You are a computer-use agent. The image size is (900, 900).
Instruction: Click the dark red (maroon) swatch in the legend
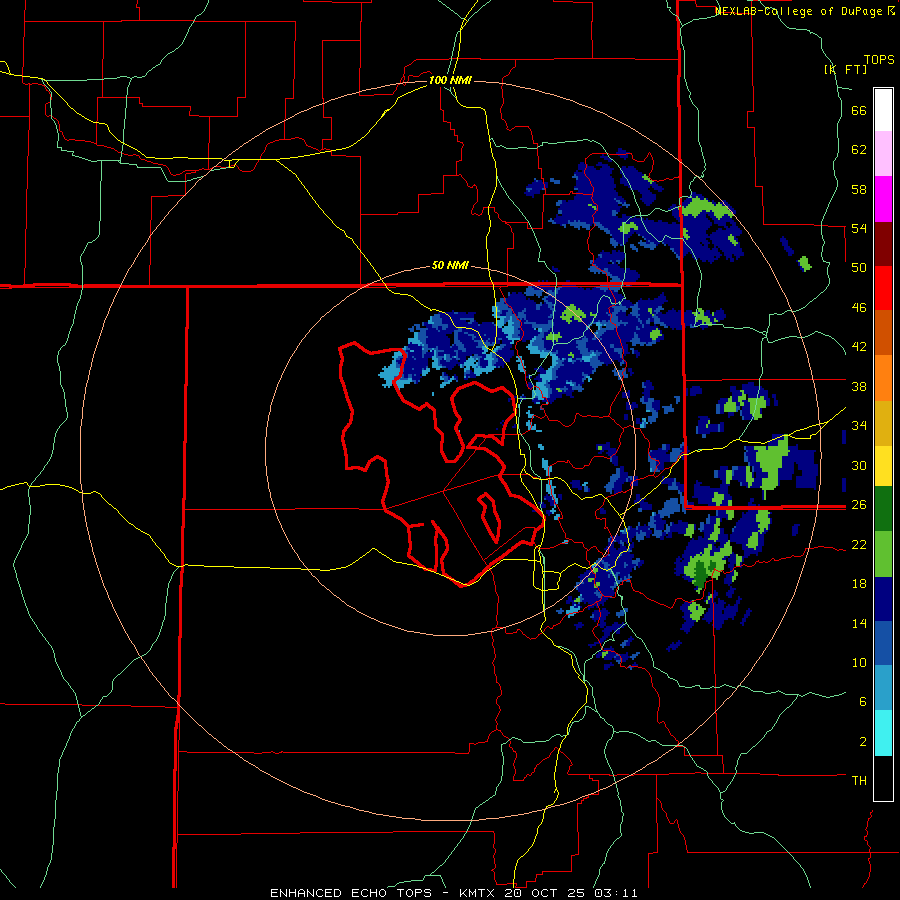(x=883, y=244)
